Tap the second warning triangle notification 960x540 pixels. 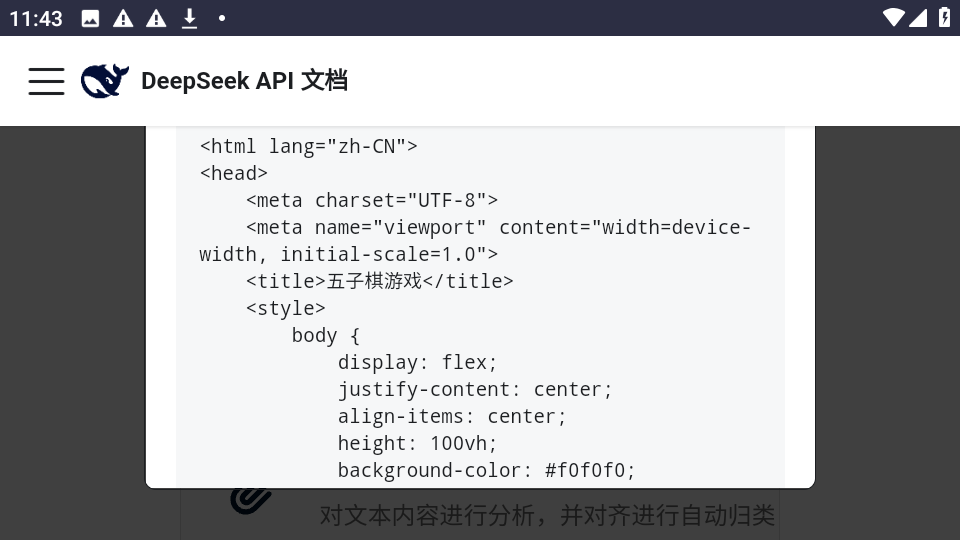coord(156,18)
